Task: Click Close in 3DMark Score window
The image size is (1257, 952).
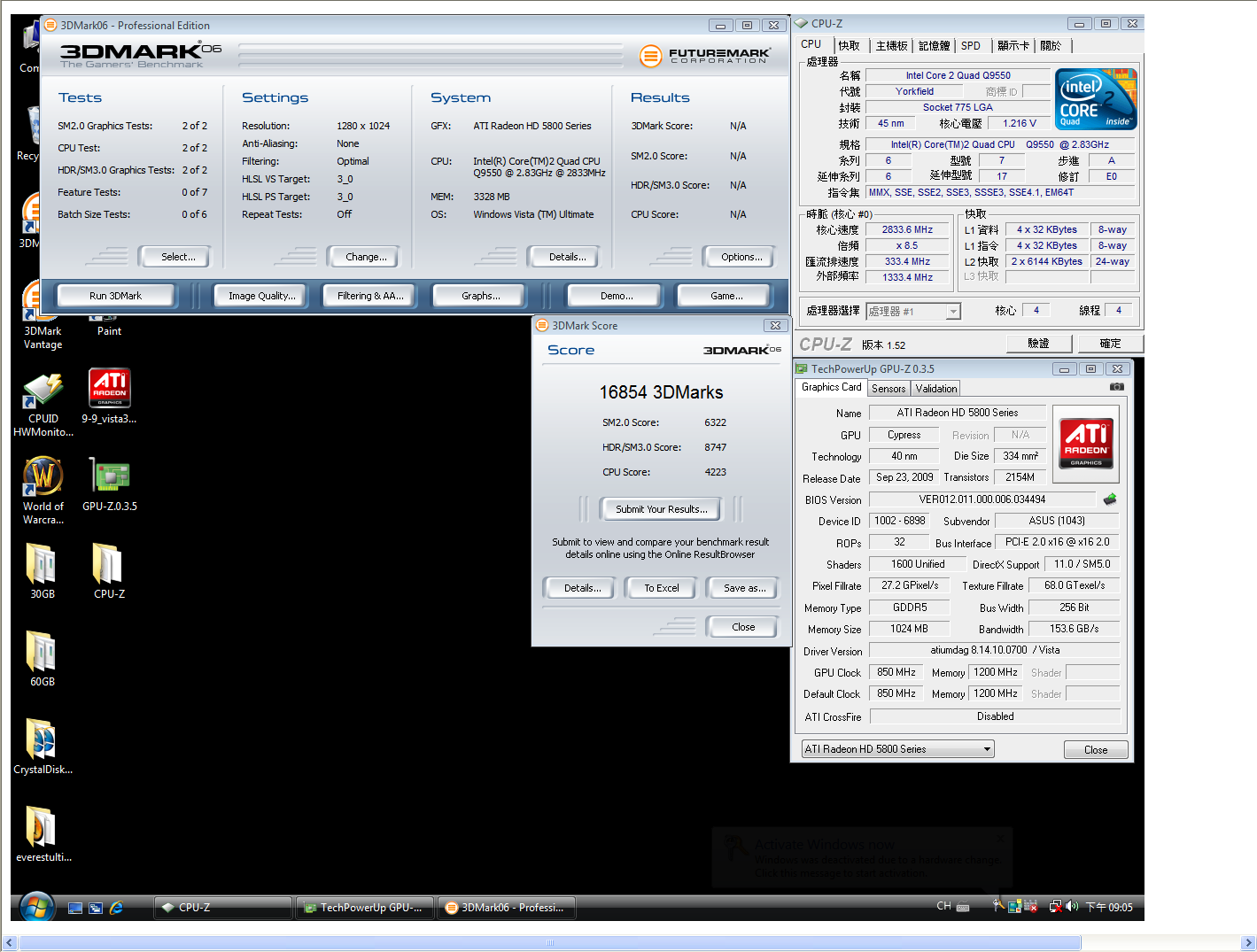Action: [742, 627]
